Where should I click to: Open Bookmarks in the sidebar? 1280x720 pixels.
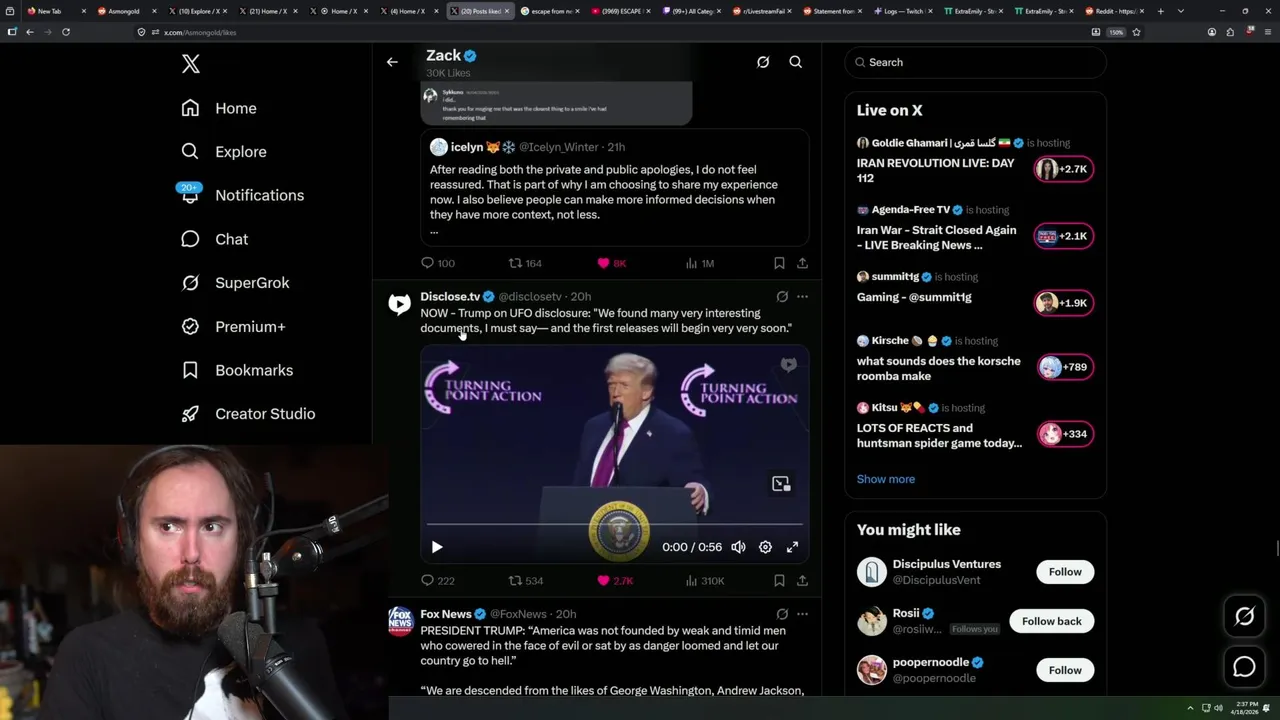238,370
